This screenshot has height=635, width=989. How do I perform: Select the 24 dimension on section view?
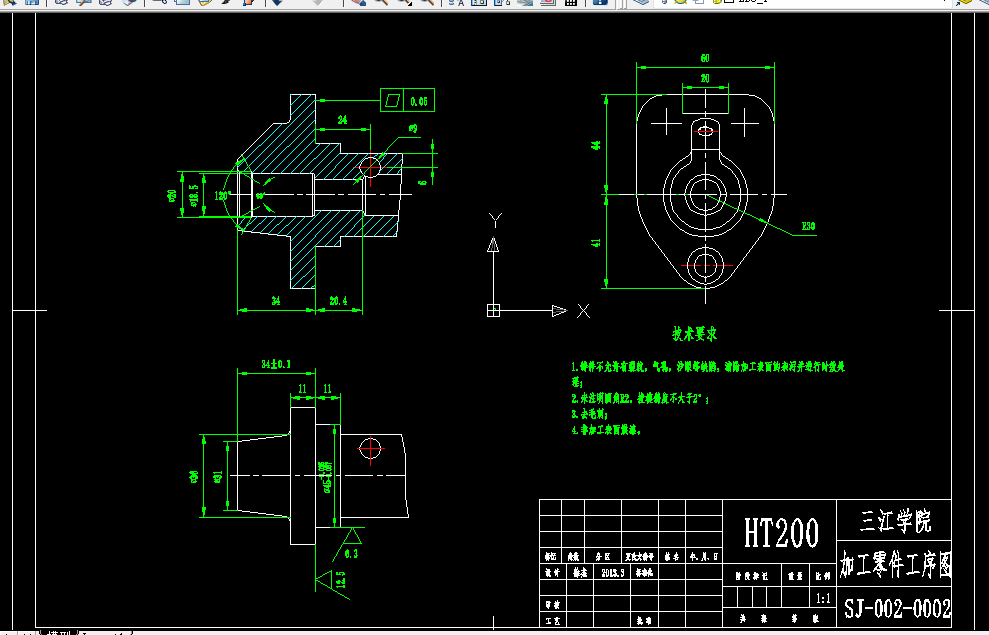(342, 120)
